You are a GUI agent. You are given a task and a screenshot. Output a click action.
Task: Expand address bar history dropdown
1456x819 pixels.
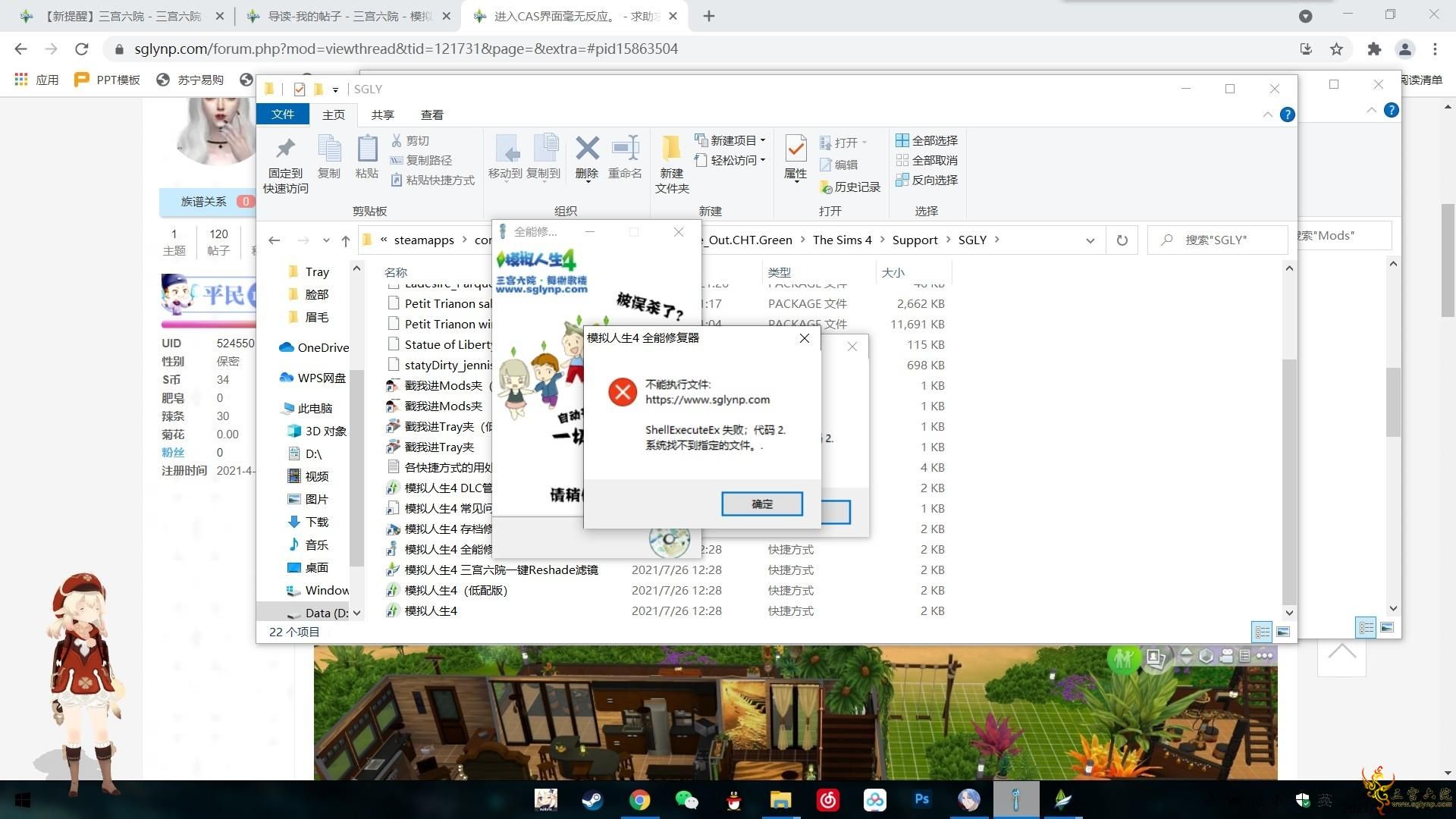pyautogui.click(x=1090, y=240)
